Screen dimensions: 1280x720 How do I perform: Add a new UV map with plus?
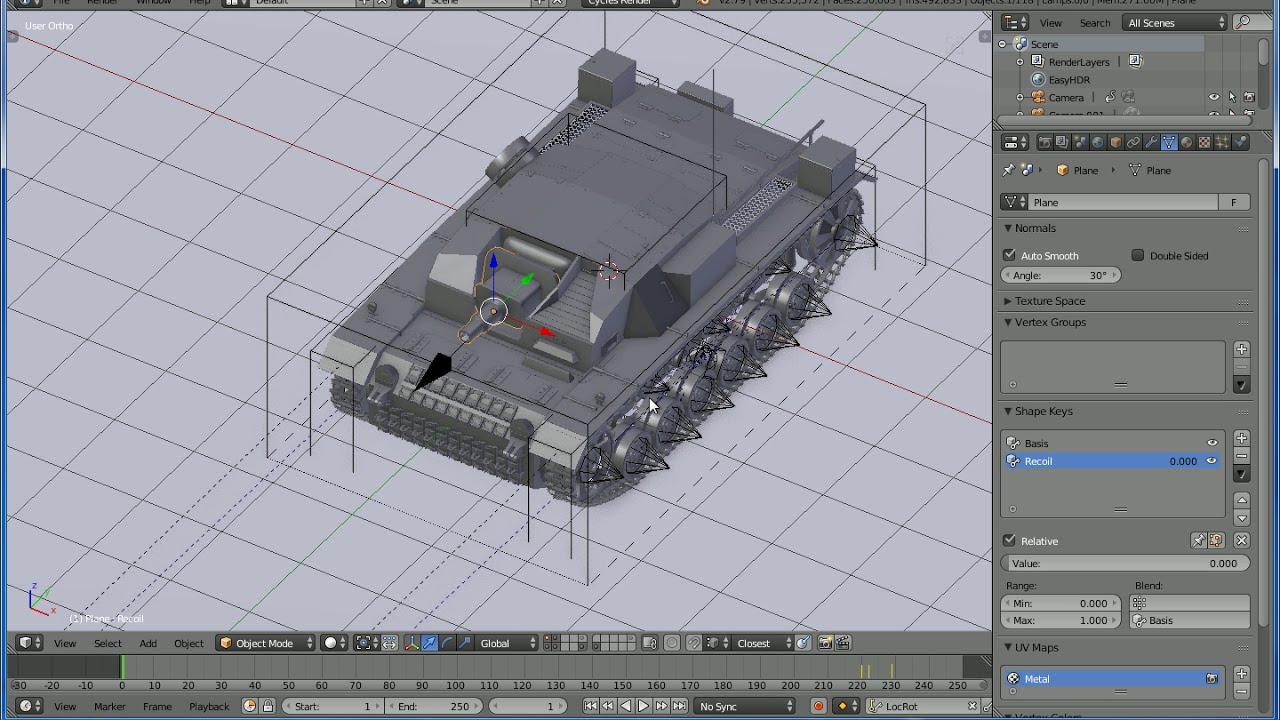[x=1241, y=674]
